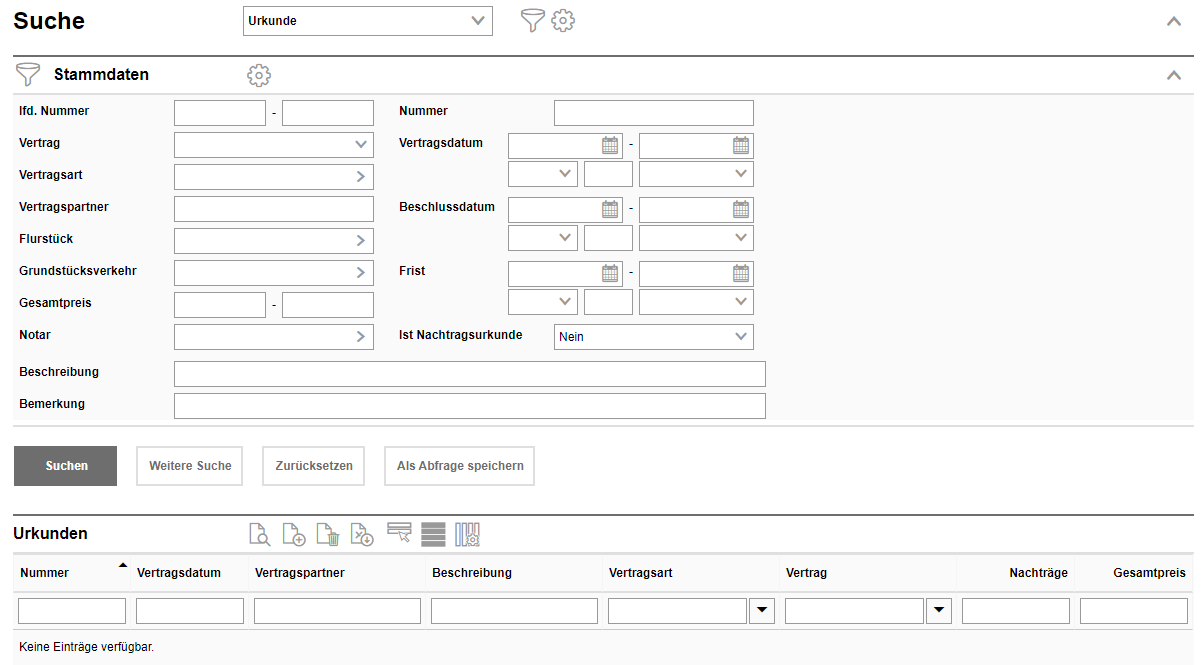Open the Ist Nachtragsurkunde dropdown
Image resolution: width=1204 pixels, height=665 pixels.
pyautogui.click(x=653, y=337)
